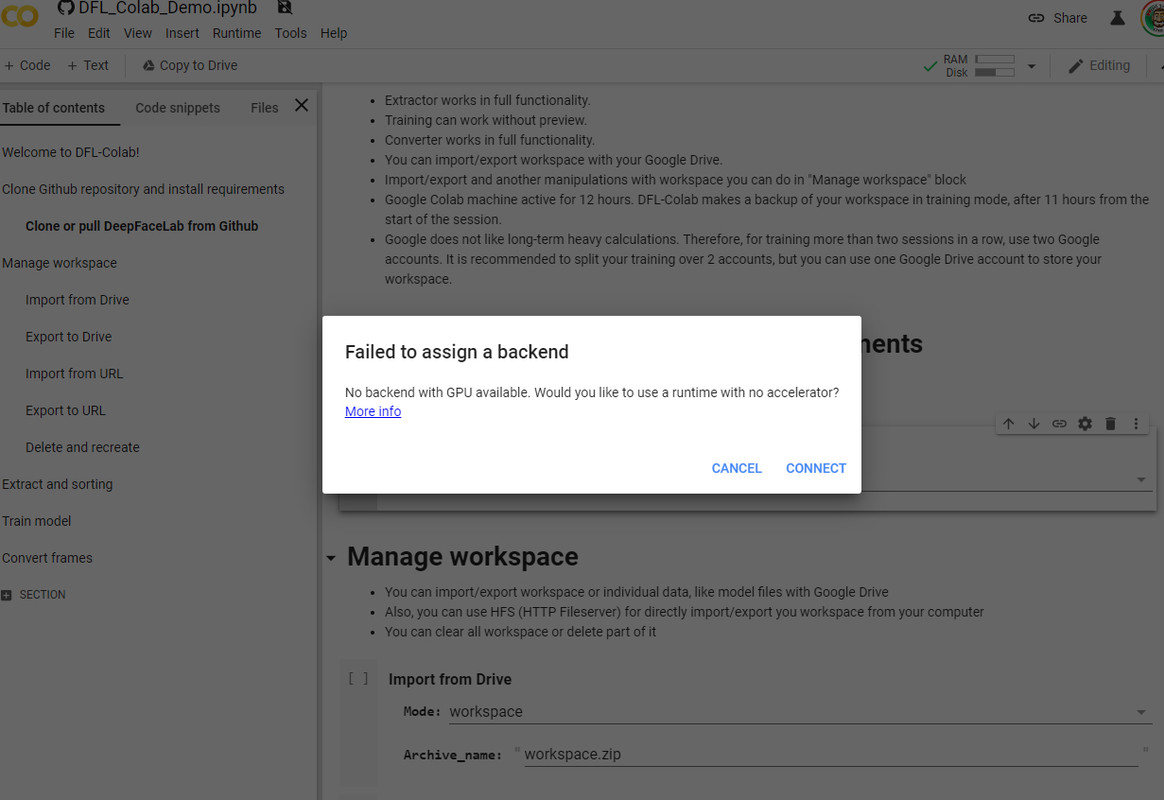
Task: Click the Archive_name input field
Action: click(831, 755)
